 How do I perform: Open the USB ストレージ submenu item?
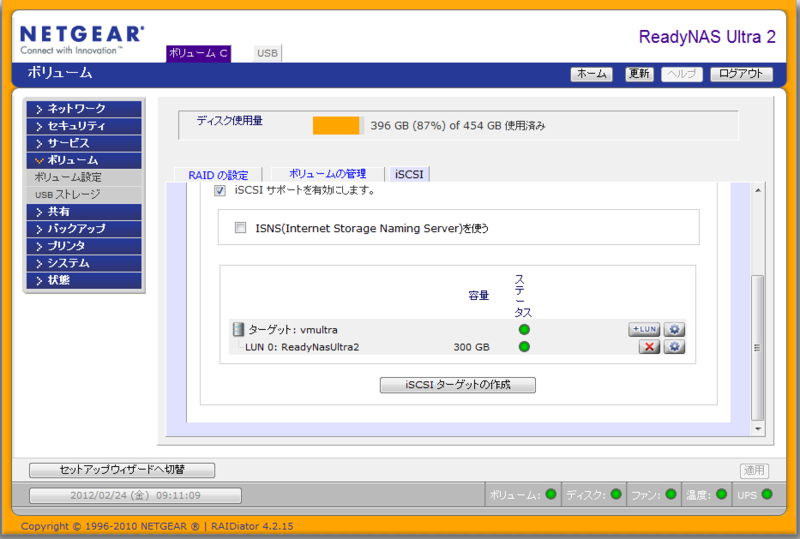pos(84,194)
